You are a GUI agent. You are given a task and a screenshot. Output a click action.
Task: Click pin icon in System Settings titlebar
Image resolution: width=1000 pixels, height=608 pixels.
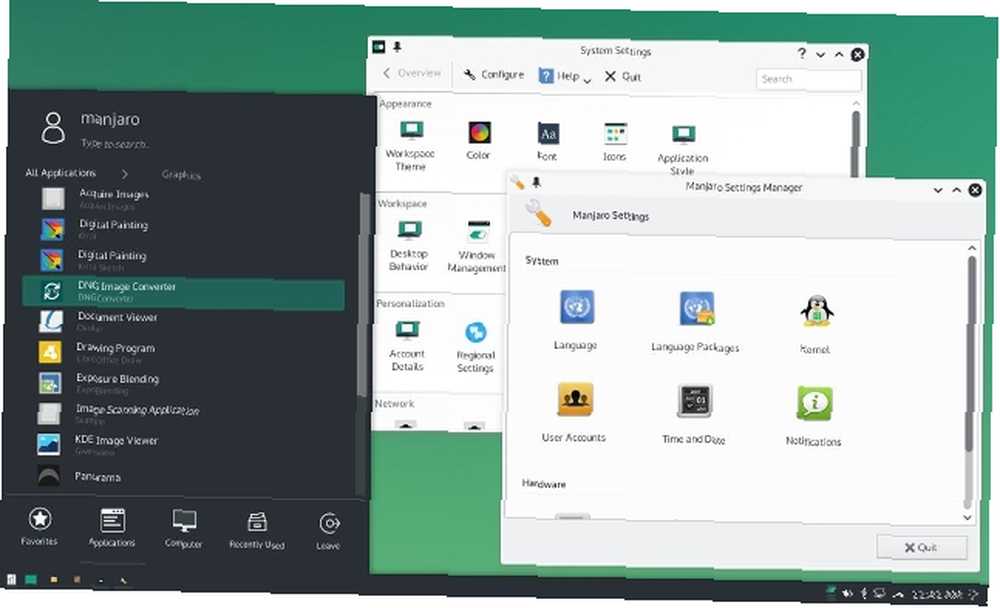397,47
